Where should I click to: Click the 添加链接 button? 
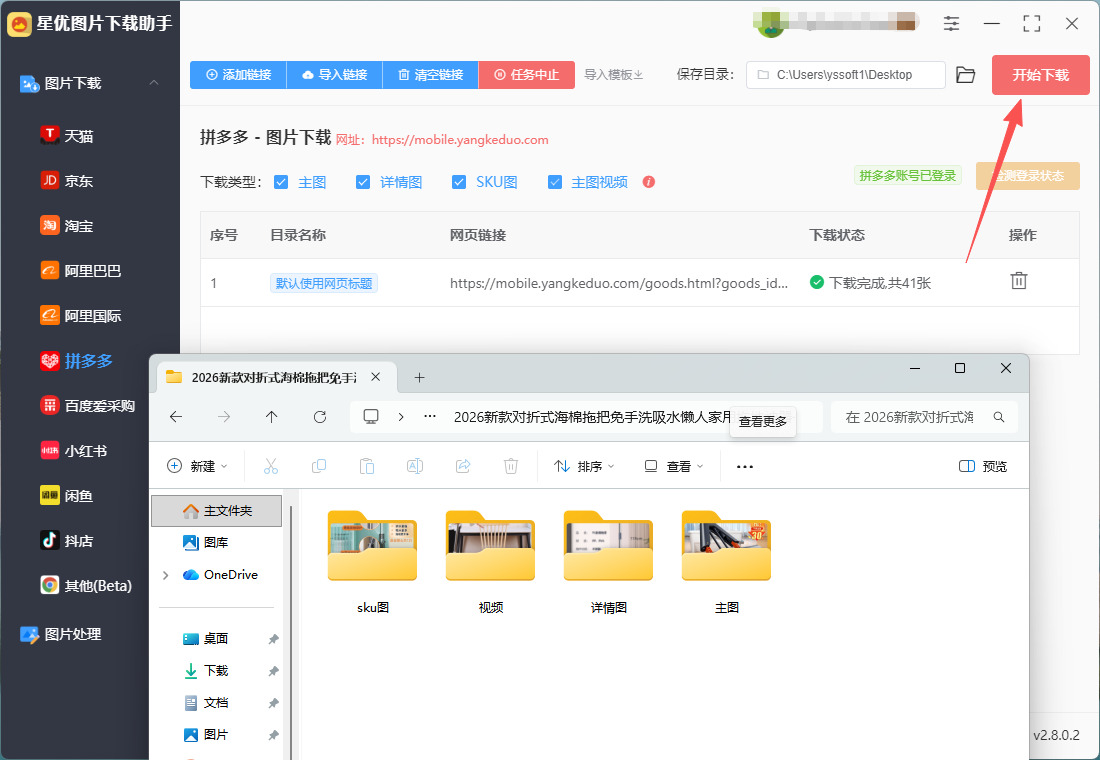click(x=238, y=74)
